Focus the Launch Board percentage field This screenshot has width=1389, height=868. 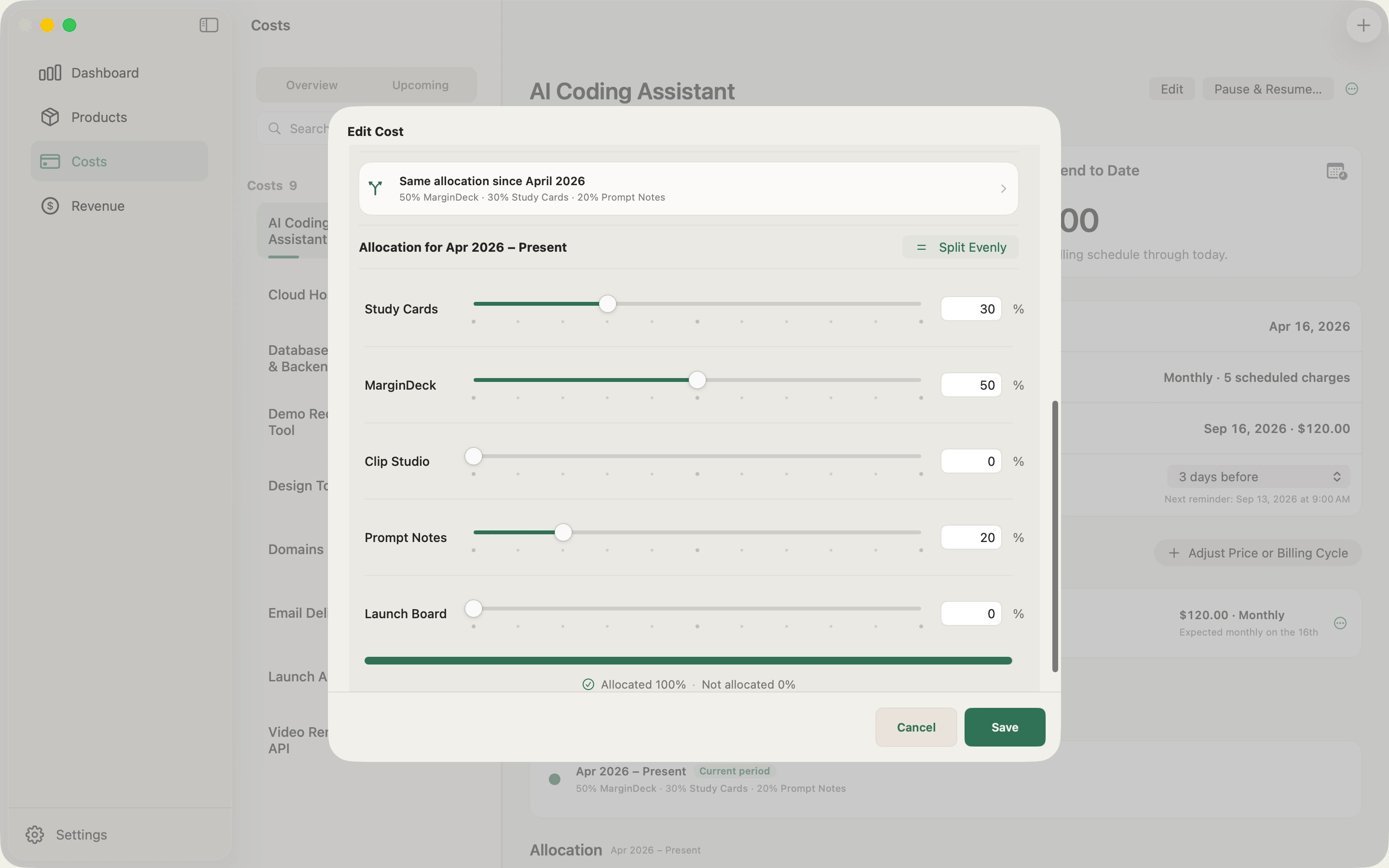971,614
